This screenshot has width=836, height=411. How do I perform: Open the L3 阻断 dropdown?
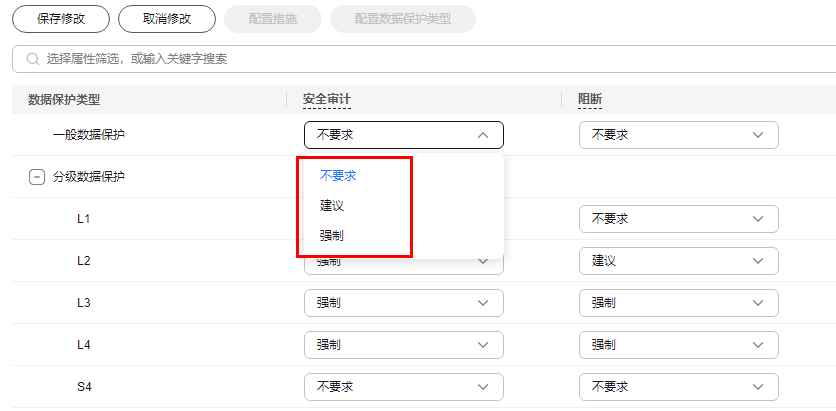tap(678, 302)
